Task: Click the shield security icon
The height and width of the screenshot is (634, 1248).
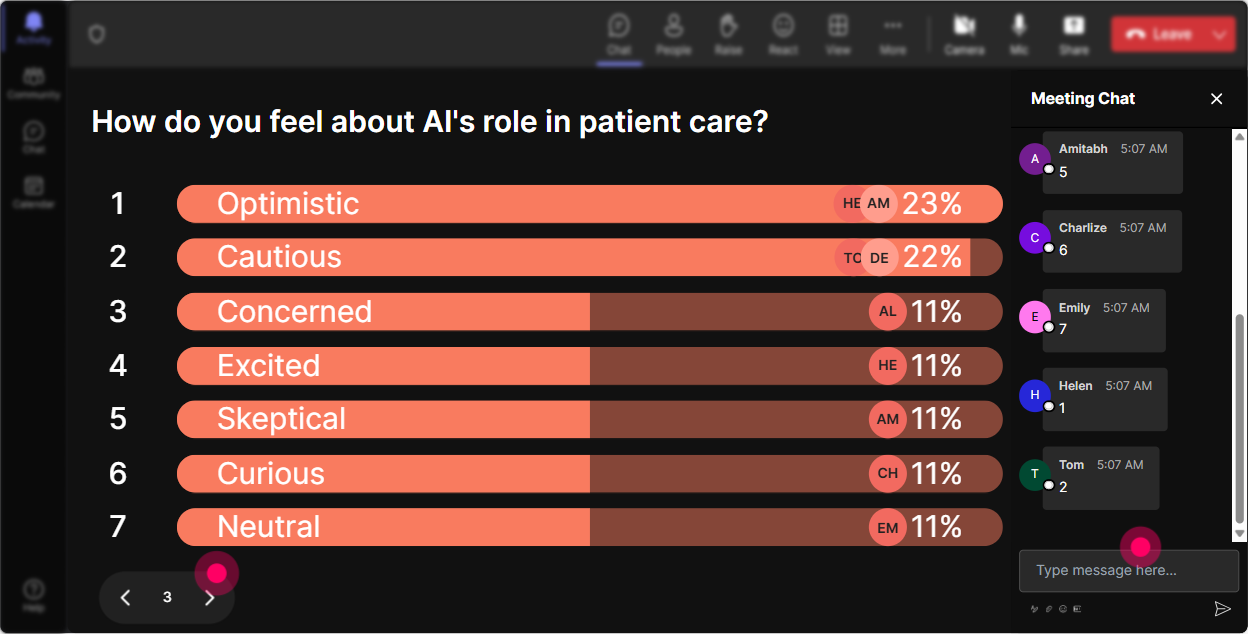Action: point(96,34)
